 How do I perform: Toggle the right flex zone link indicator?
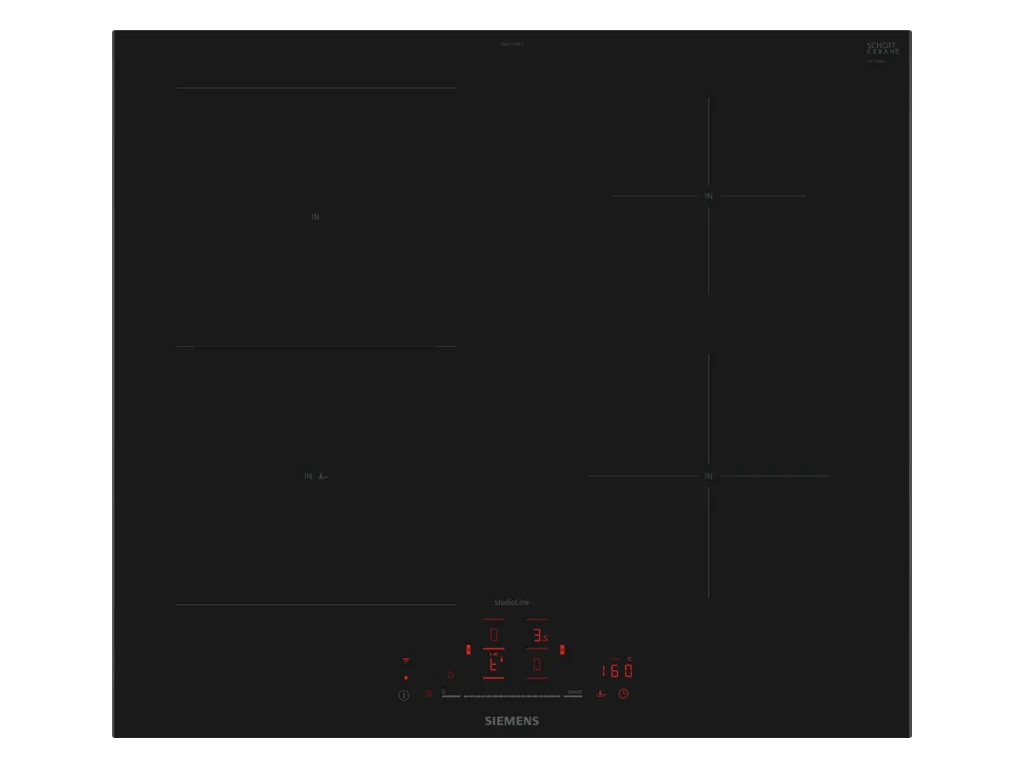click(562, 650)
